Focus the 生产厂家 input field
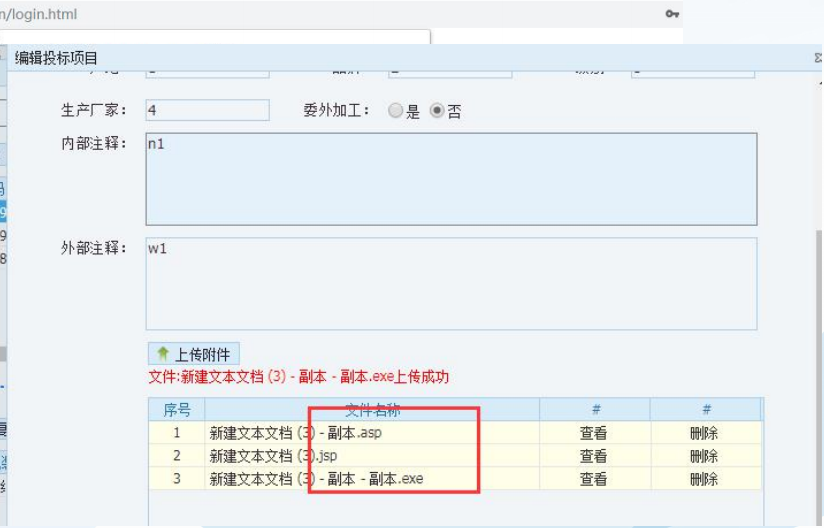The height and width of the screenshot is (528, 824). (x=208, y=110)
